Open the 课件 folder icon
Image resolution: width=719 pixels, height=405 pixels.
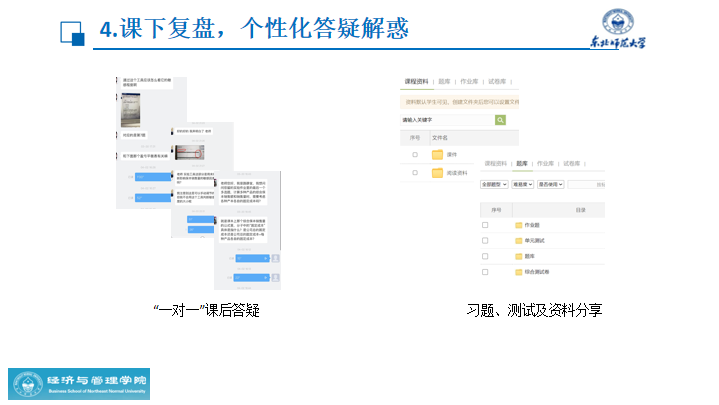(x=437, y=155)
